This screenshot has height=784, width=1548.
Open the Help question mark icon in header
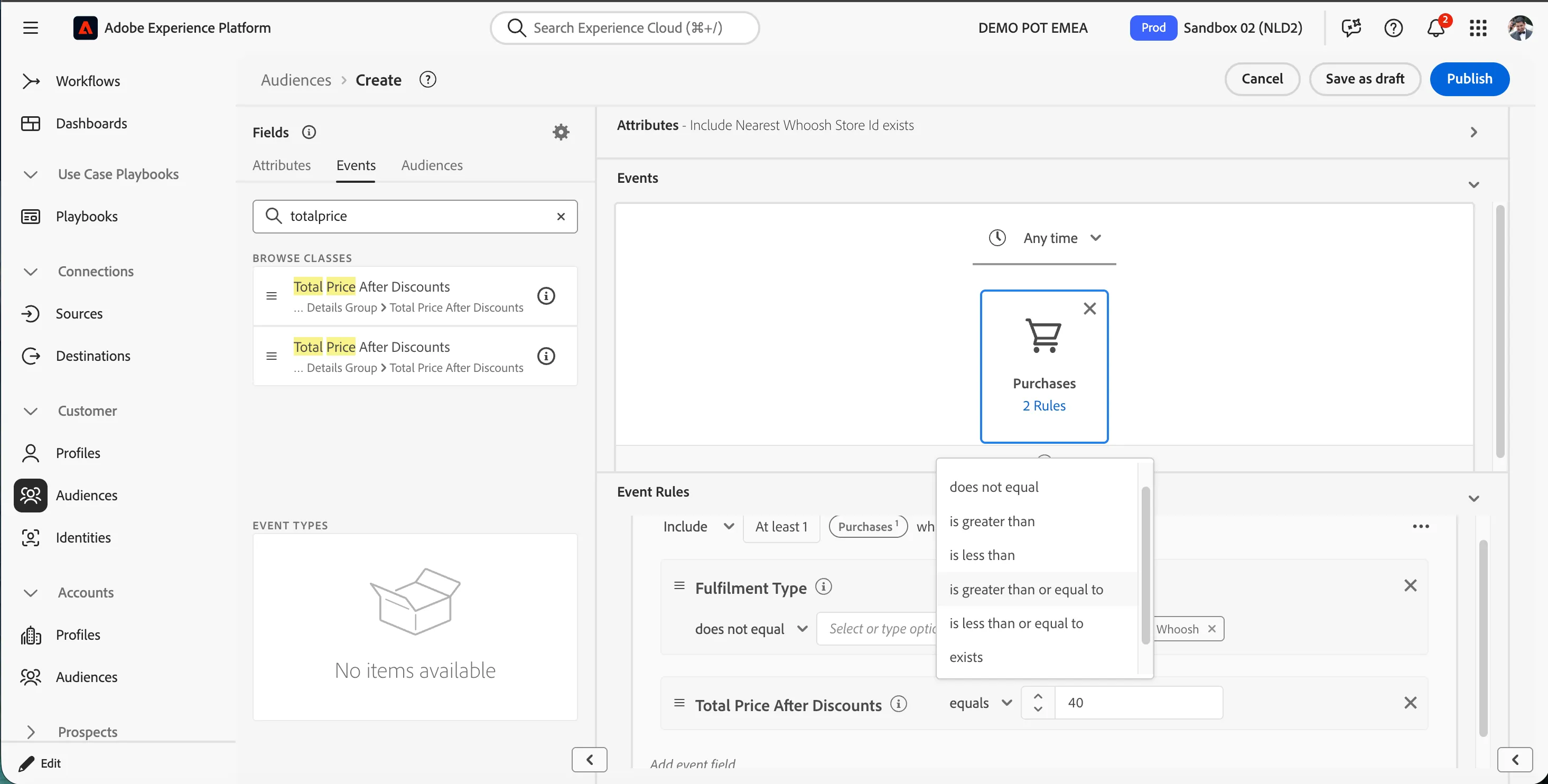[x=1394, y=27]
